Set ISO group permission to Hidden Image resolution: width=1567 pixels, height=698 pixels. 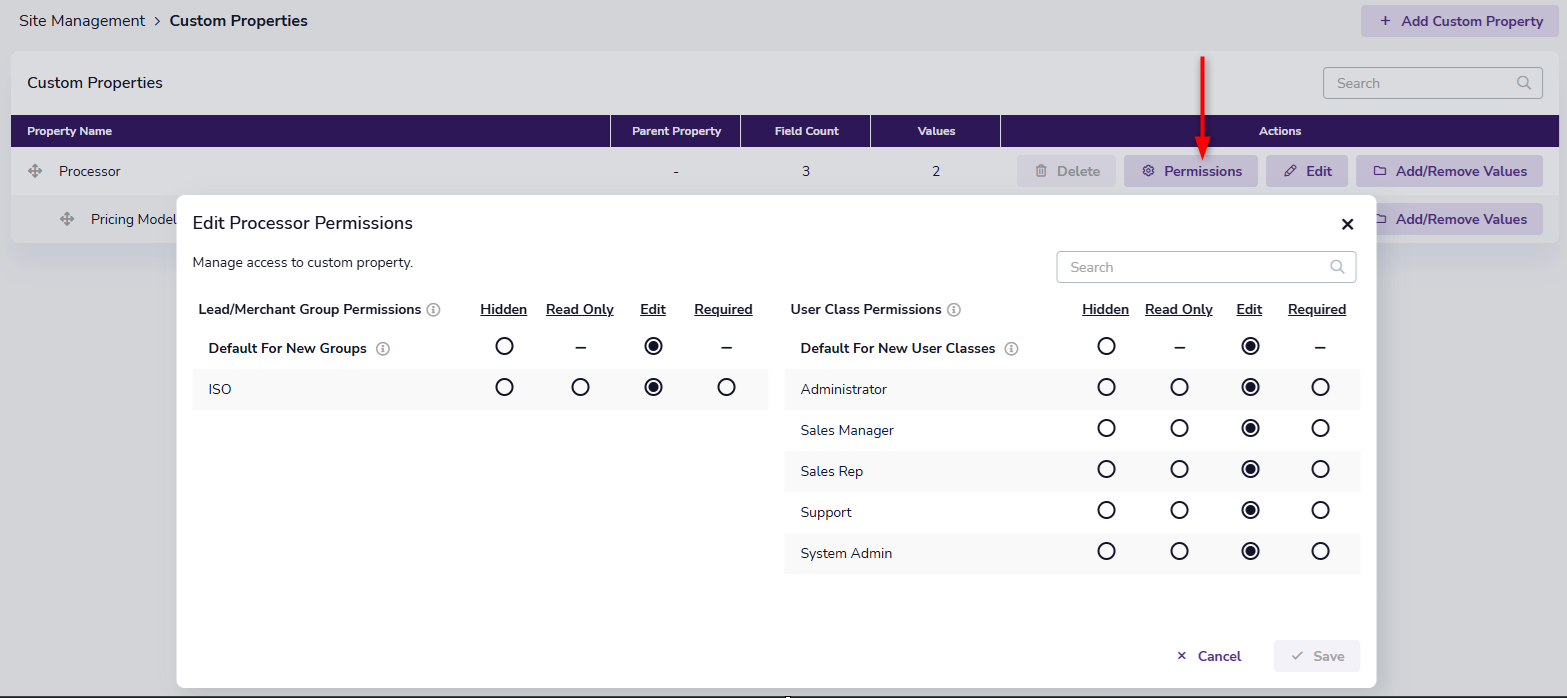504,387
